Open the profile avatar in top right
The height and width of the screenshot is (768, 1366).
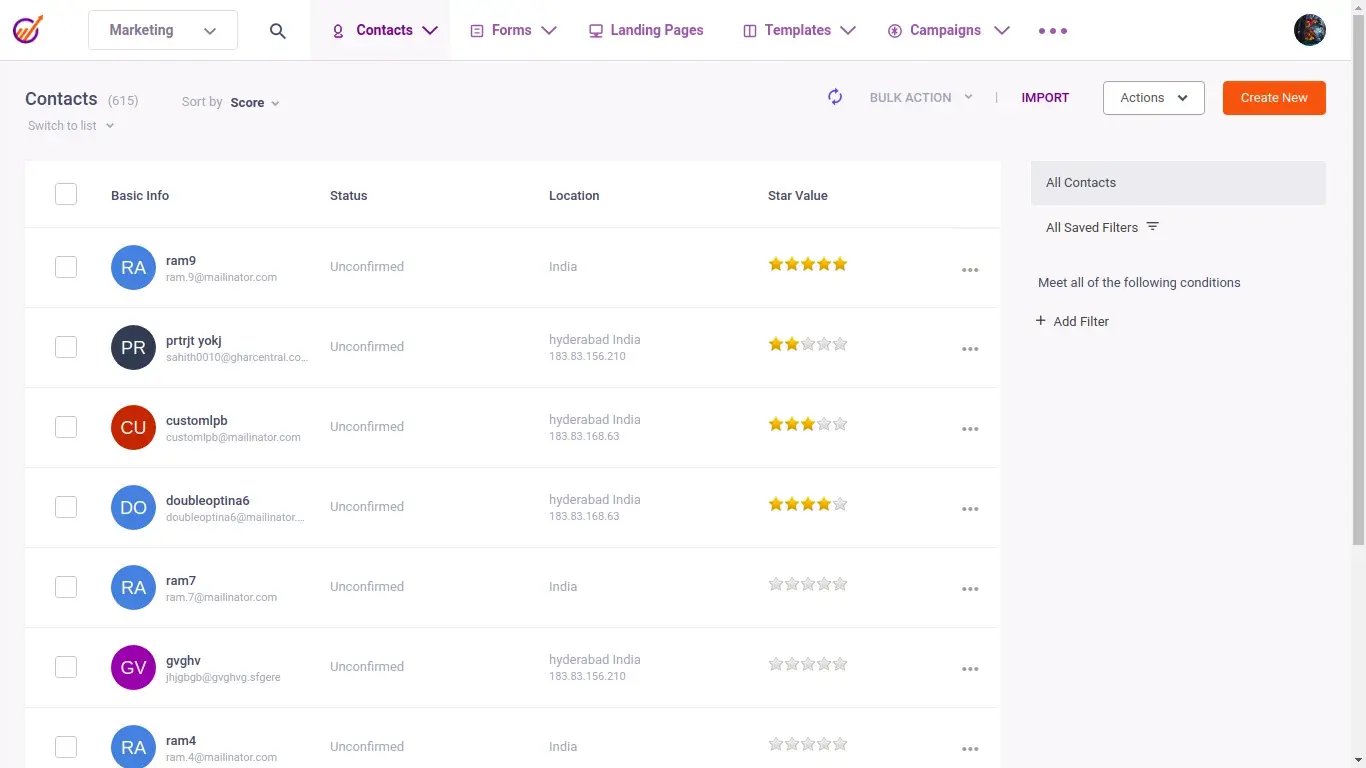point(1310,29)
